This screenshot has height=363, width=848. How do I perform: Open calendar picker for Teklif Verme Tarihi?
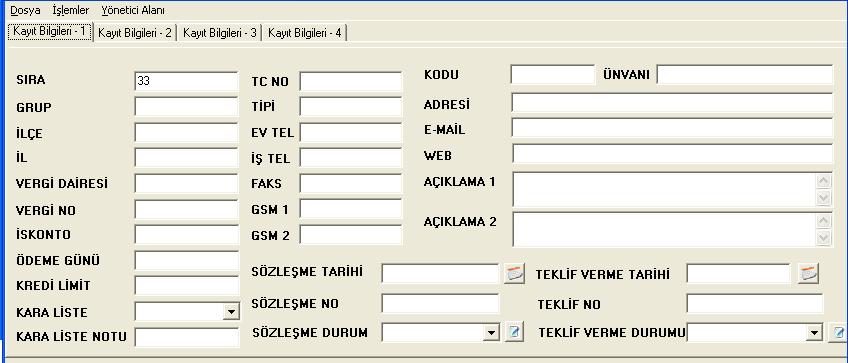click(x=808, y=274)
